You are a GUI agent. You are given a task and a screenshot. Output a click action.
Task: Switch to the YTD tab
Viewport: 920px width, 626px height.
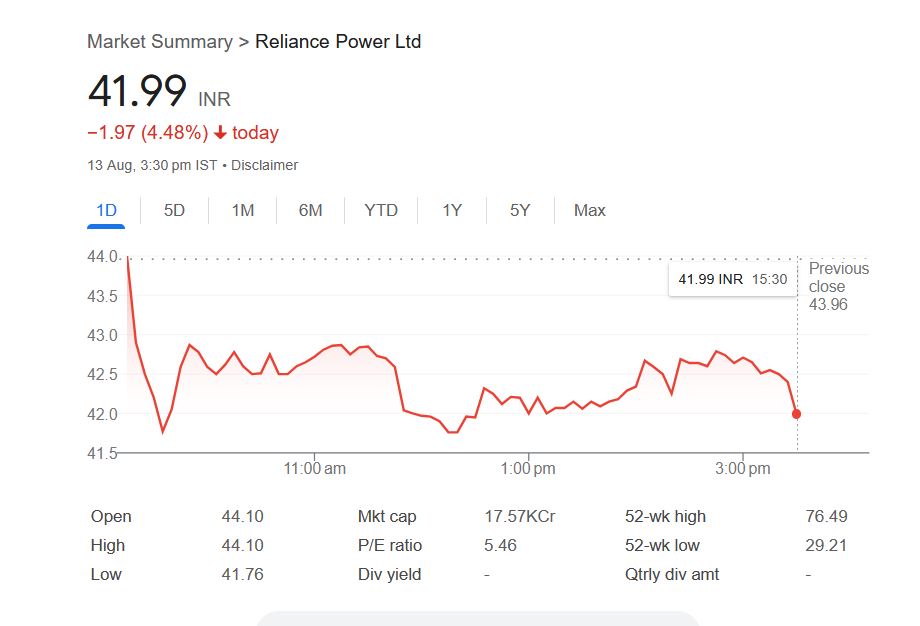coord(381,210)
